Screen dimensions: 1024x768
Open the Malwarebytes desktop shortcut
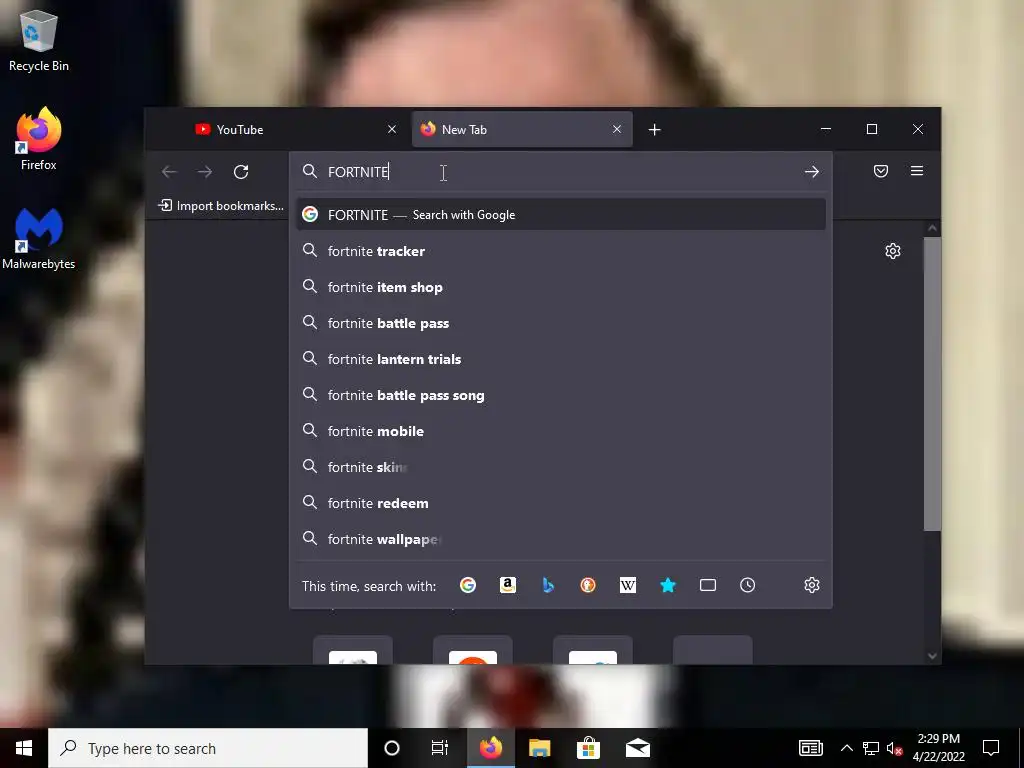(x=39, y=239)
